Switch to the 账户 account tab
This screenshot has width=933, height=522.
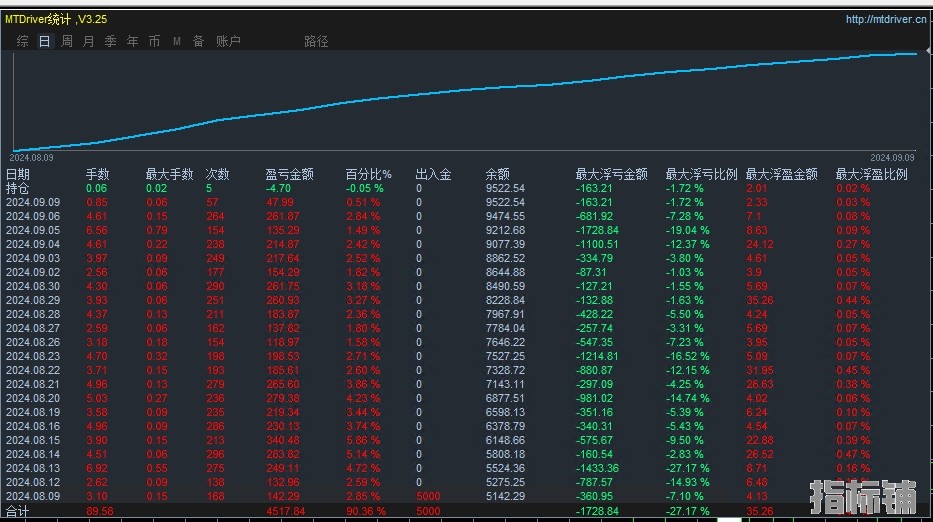pos(228,41)
